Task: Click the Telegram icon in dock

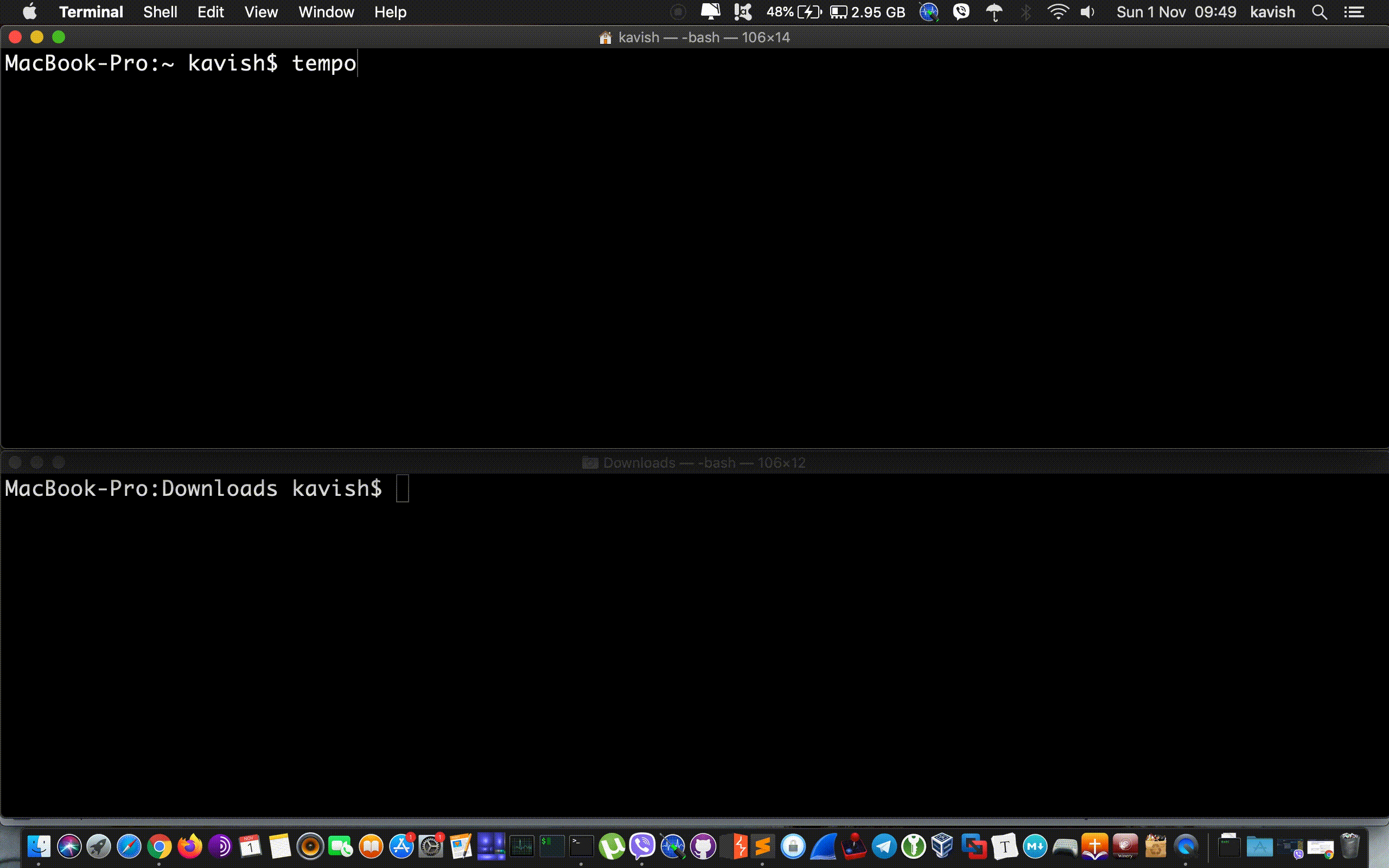Action: 883,847
